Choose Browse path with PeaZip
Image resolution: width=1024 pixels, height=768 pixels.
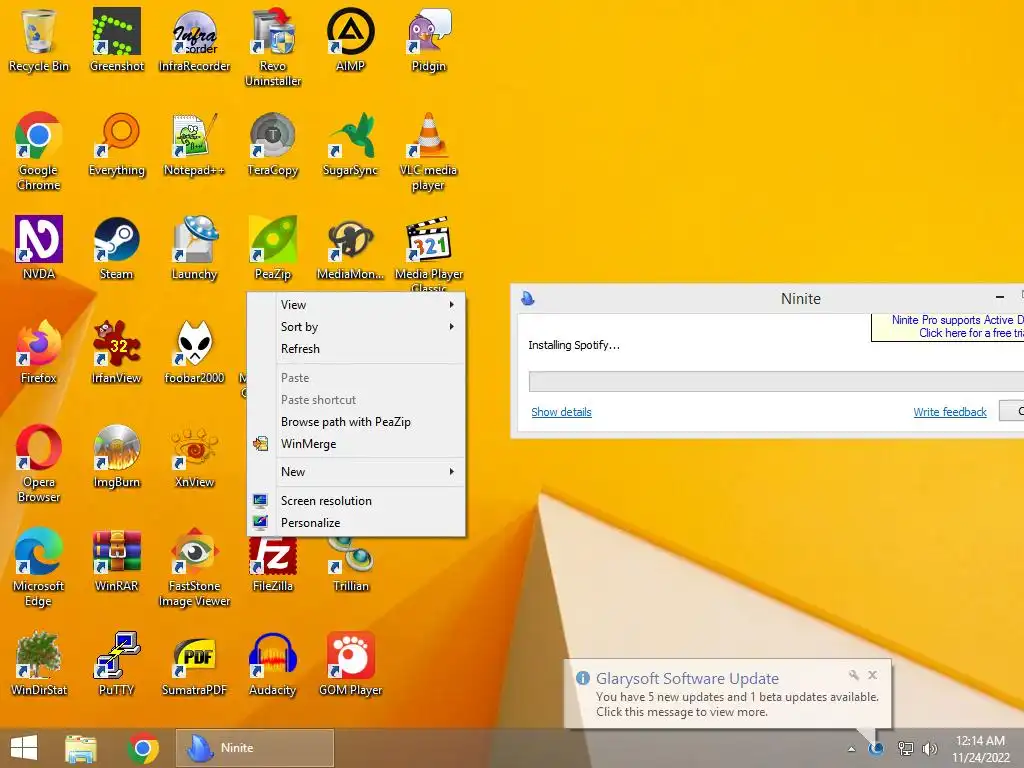click(x=356, y=422)
